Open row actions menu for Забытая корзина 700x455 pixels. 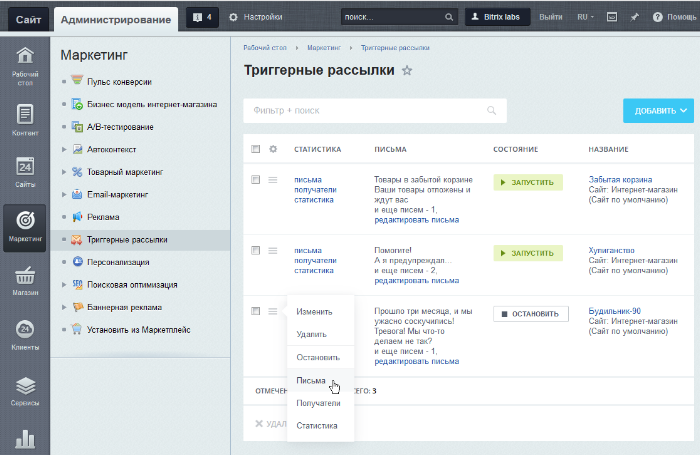[273, 179]
